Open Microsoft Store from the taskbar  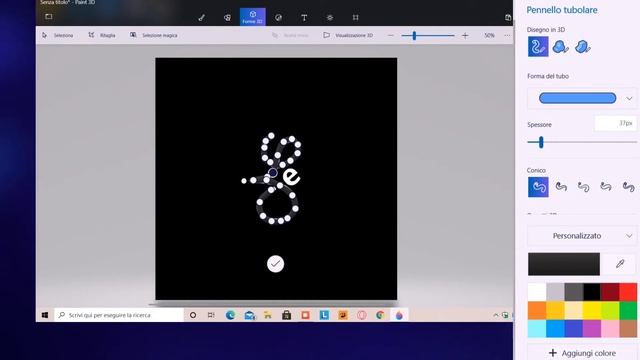tap(287, 315)
